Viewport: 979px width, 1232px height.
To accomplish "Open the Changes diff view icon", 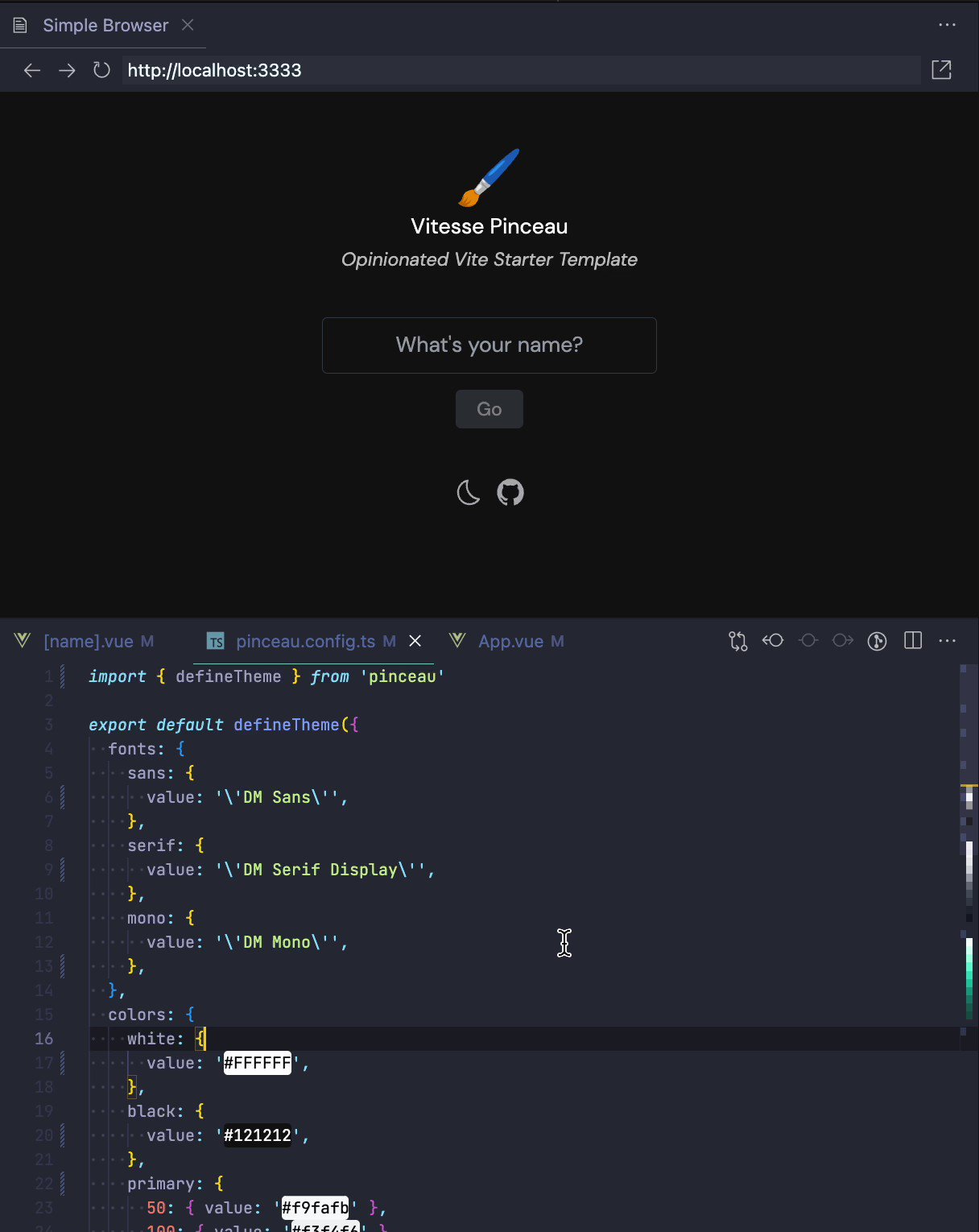I will click(x=736, y=641).
